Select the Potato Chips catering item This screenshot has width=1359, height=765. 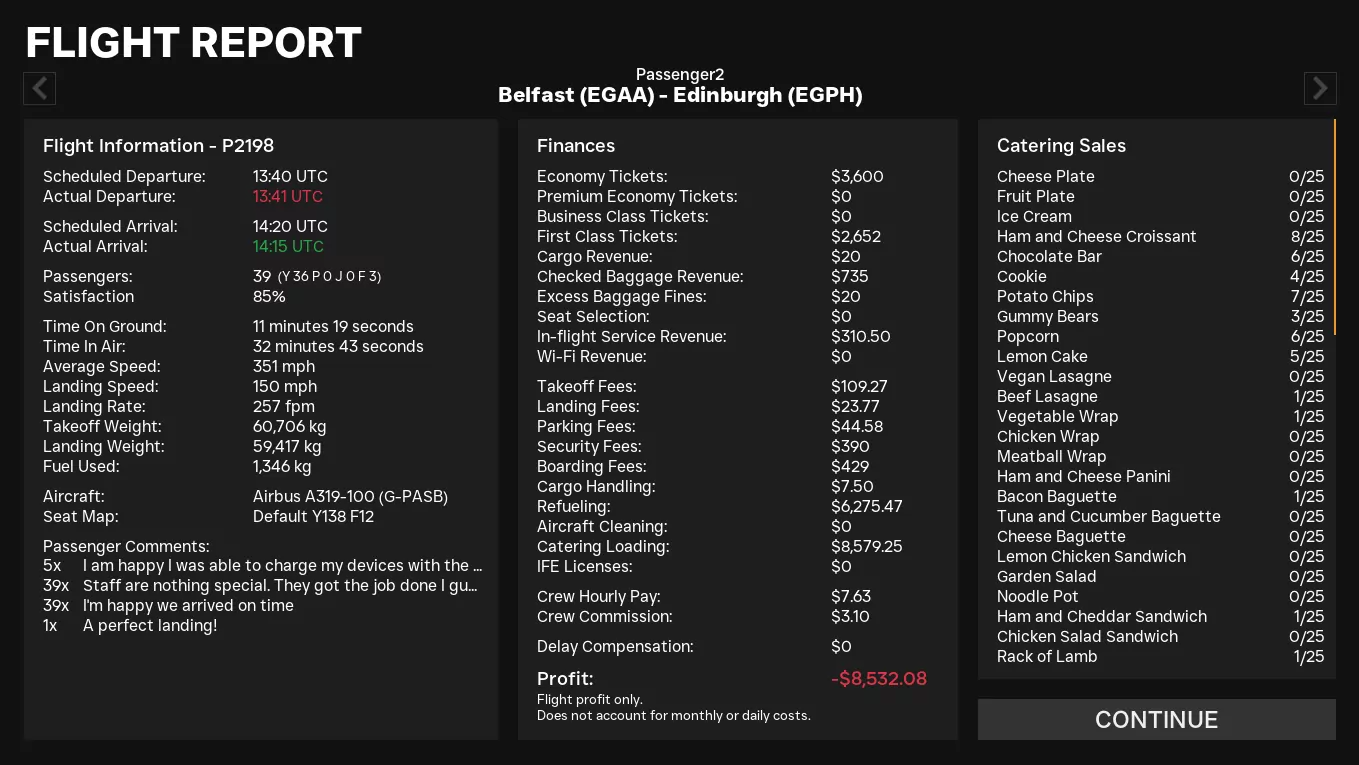[1045, 297]
